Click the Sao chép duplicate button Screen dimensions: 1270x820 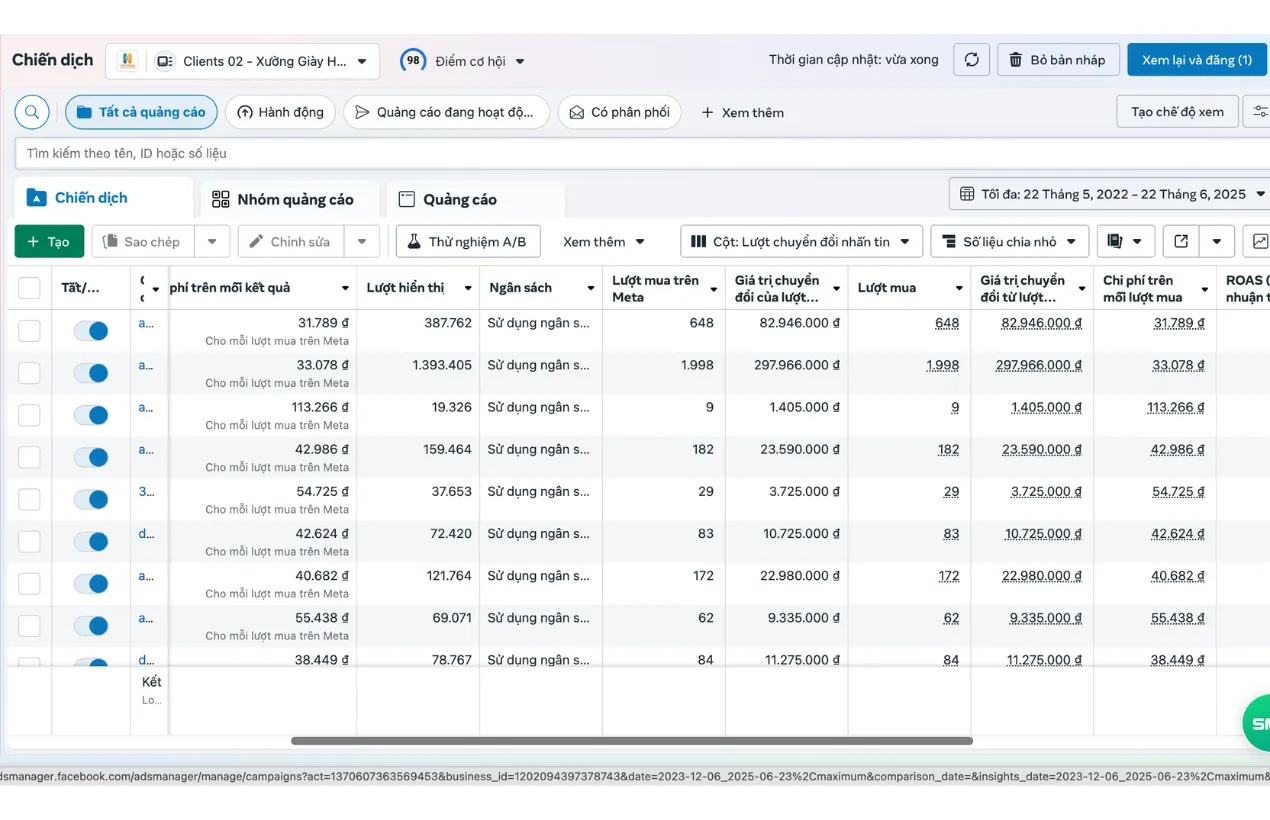143,241
